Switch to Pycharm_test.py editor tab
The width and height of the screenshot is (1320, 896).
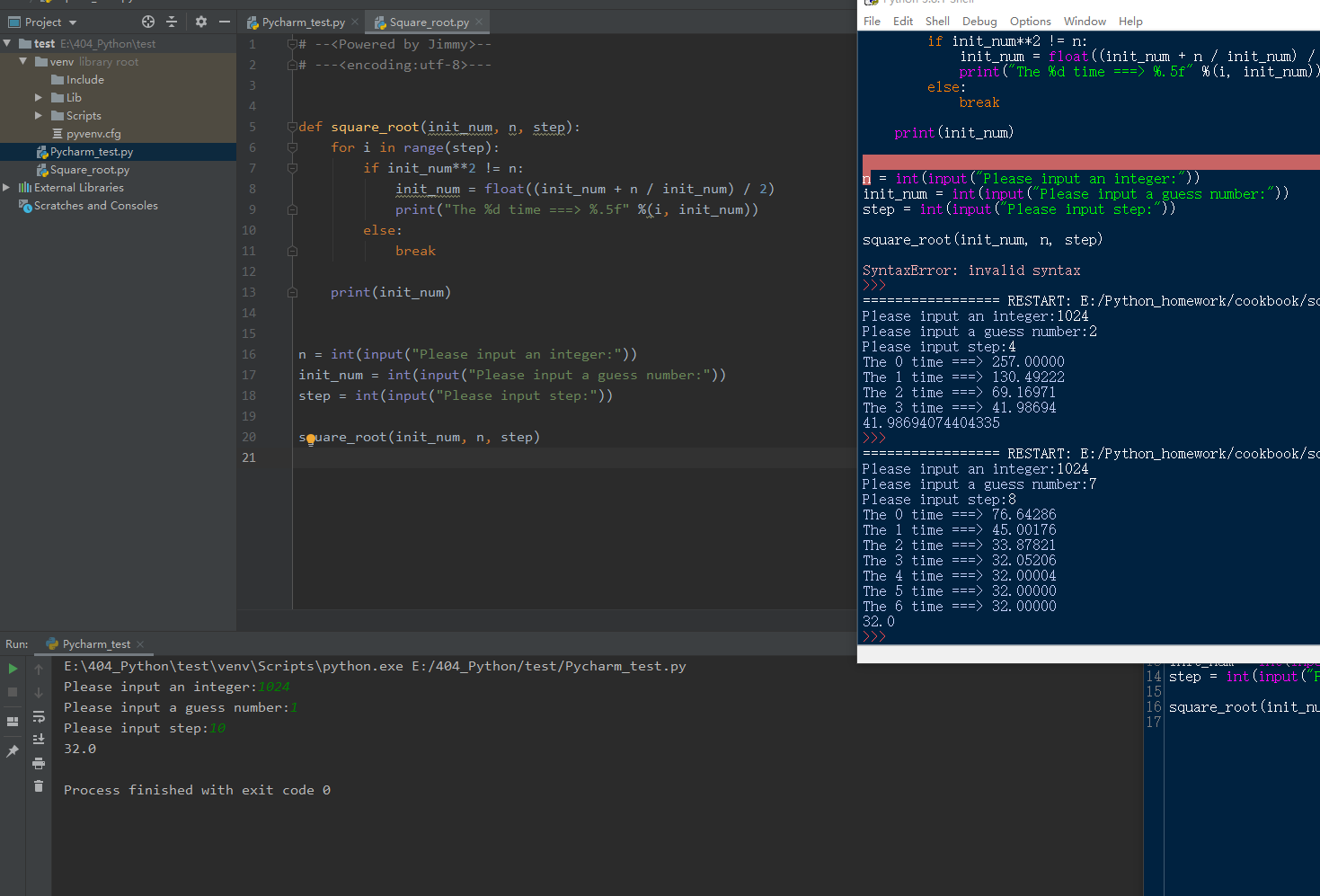click(303, 22)
